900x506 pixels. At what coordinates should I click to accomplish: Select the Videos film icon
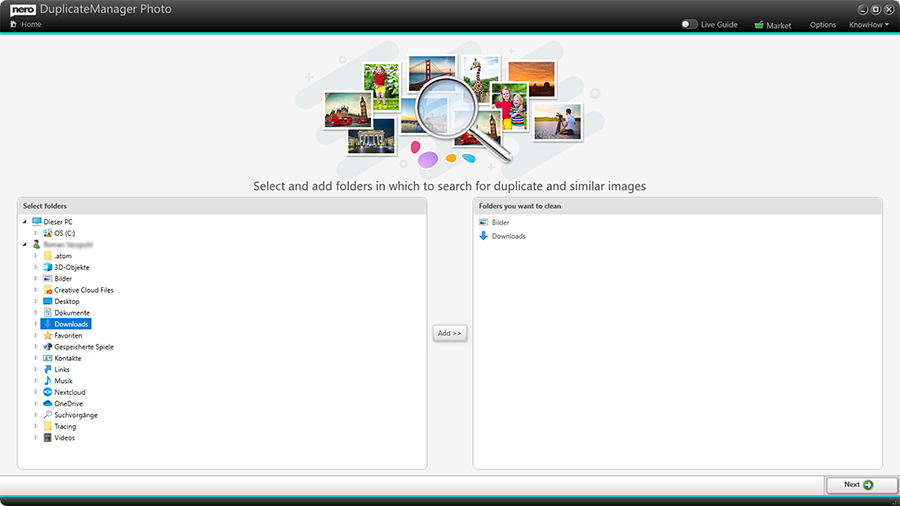(x=48, y=438)
